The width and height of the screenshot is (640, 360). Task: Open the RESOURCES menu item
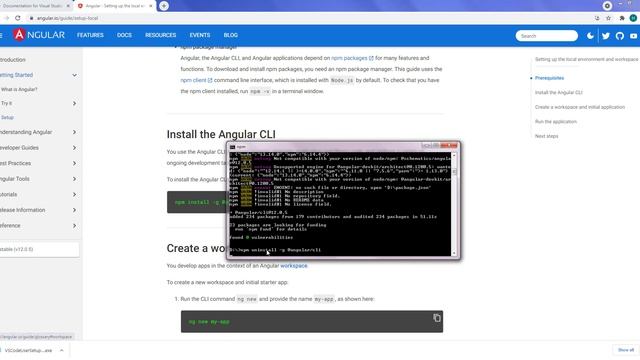click(160, 35)
